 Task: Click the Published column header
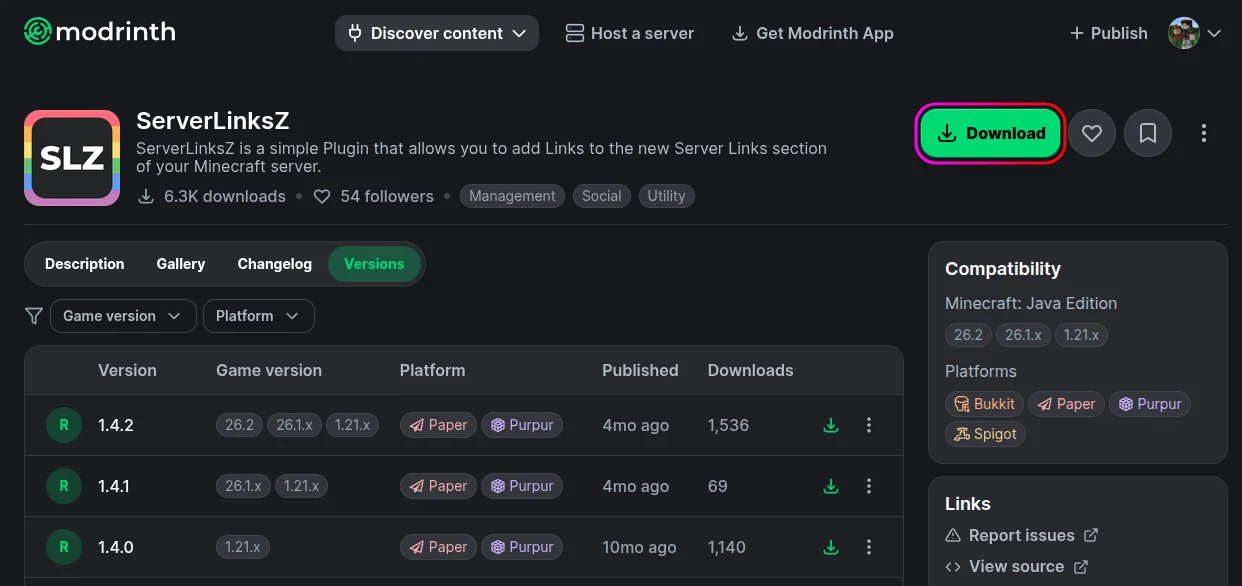click(640, 370)
